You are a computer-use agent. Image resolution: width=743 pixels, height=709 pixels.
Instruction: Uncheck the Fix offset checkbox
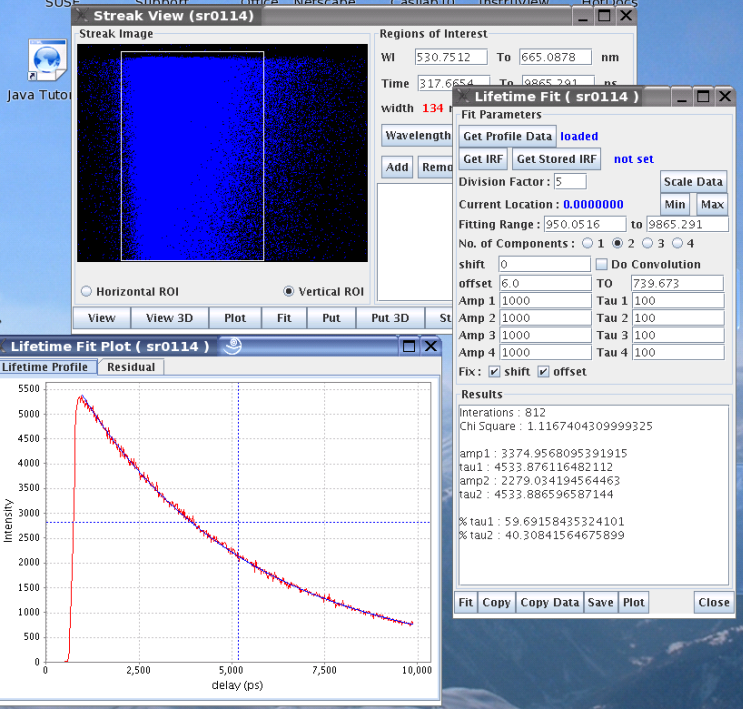pyautogui.click(x=543, y=372)
